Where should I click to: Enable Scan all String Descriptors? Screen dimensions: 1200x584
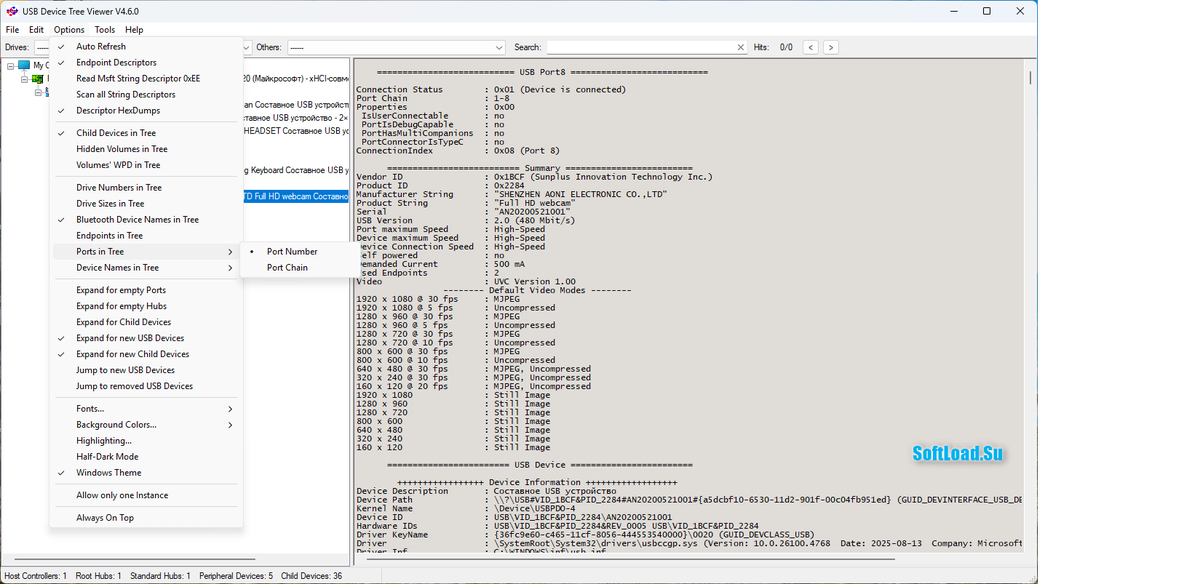tap(146, 94)
